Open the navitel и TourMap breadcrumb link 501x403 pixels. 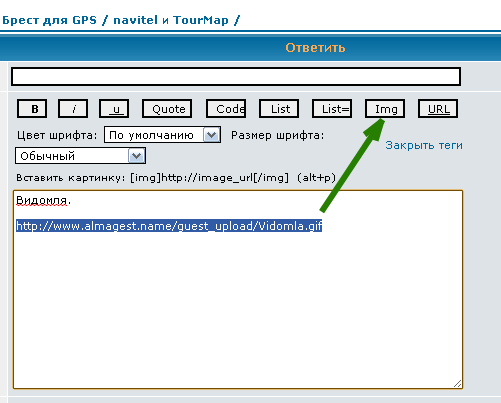tap(171, 20)
